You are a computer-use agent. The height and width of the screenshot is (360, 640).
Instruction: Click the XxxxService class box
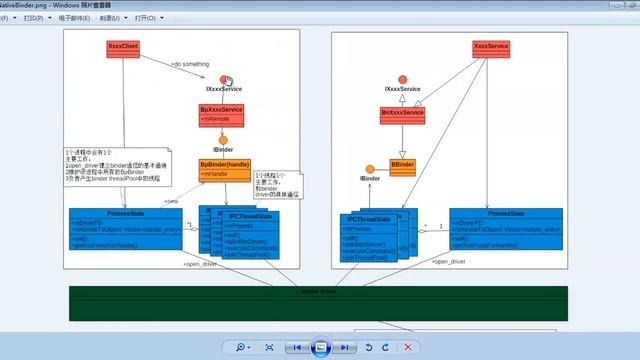[491, 49]
